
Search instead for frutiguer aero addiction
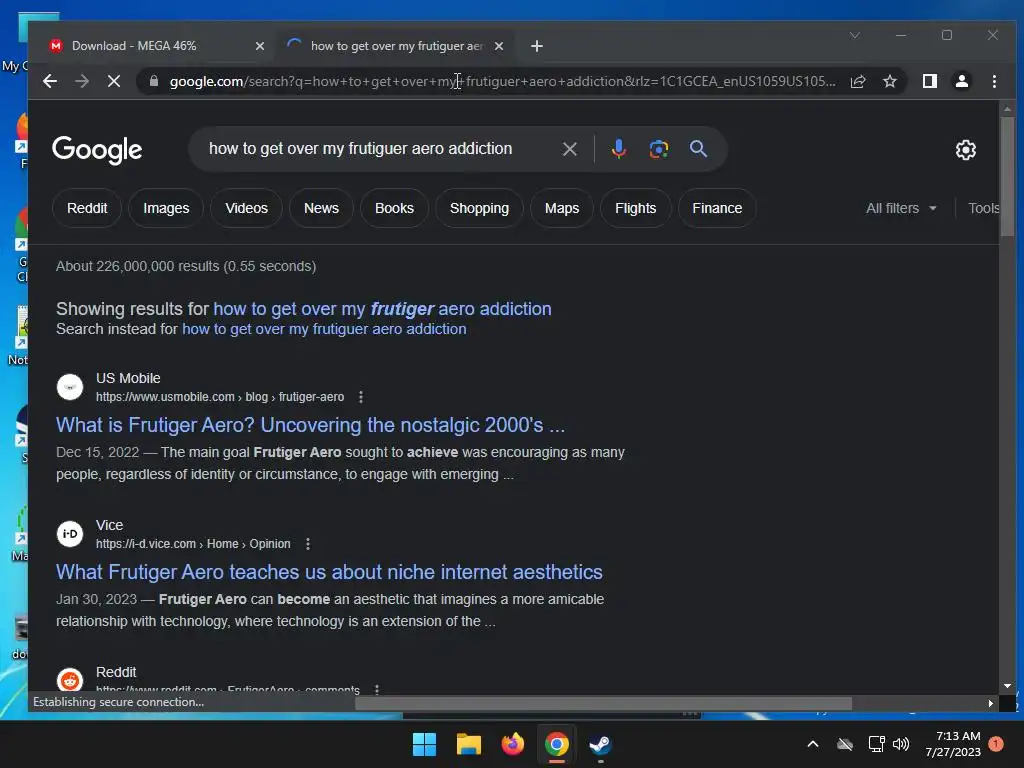pos(324,329)
